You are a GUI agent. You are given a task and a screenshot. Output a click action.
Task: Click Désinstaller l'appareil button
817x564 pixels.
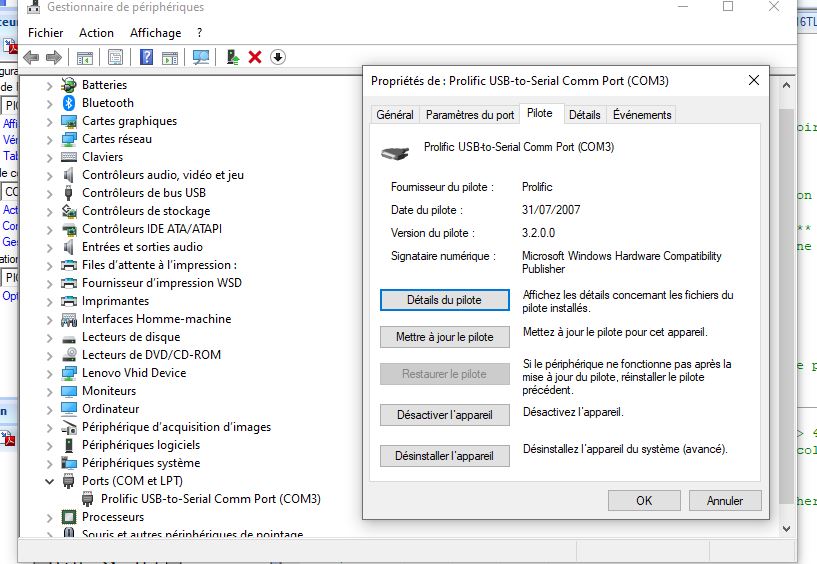[444, 456]
